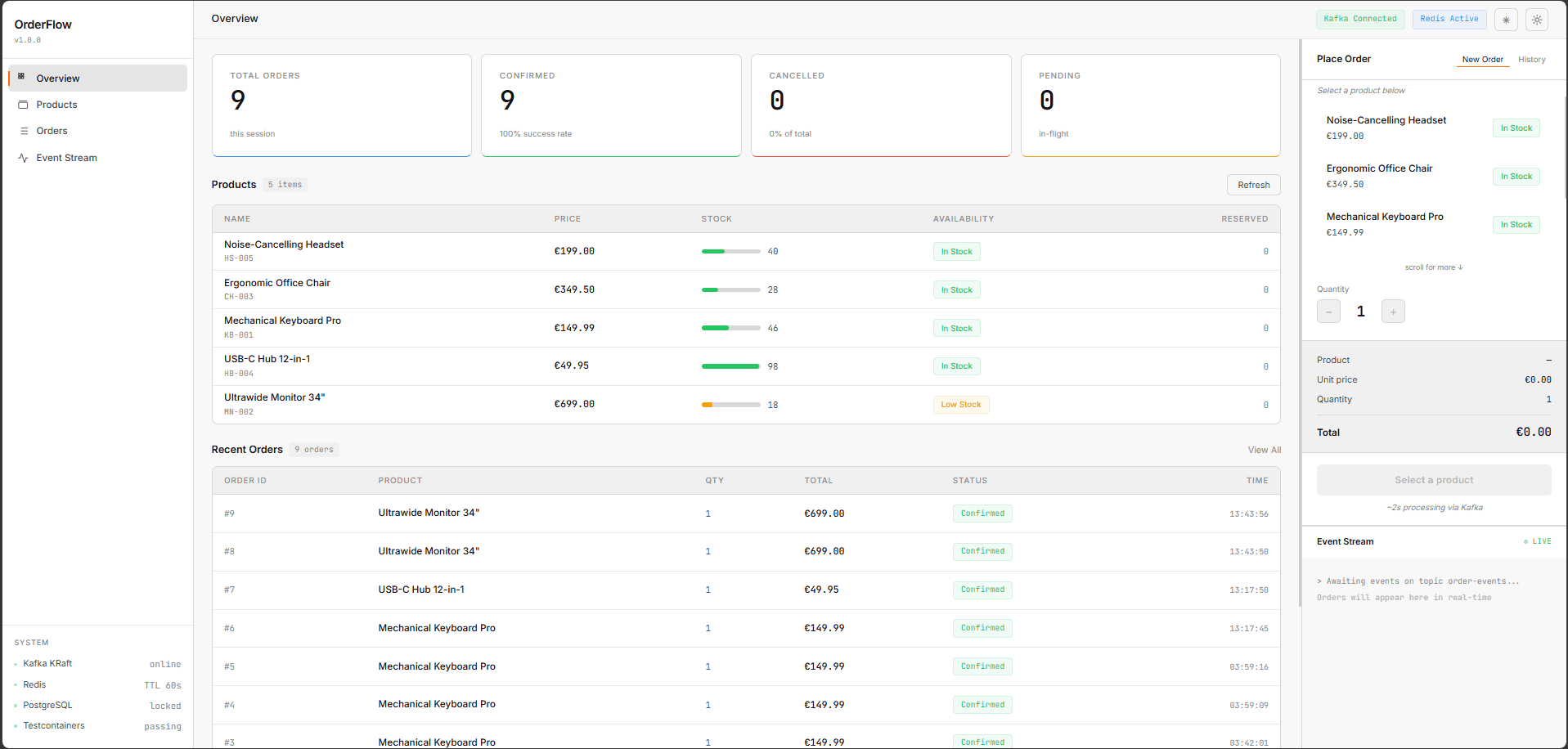Click Kafka KRaft system status row
This screenshot has width=1568, height=749.
point(98,664)
